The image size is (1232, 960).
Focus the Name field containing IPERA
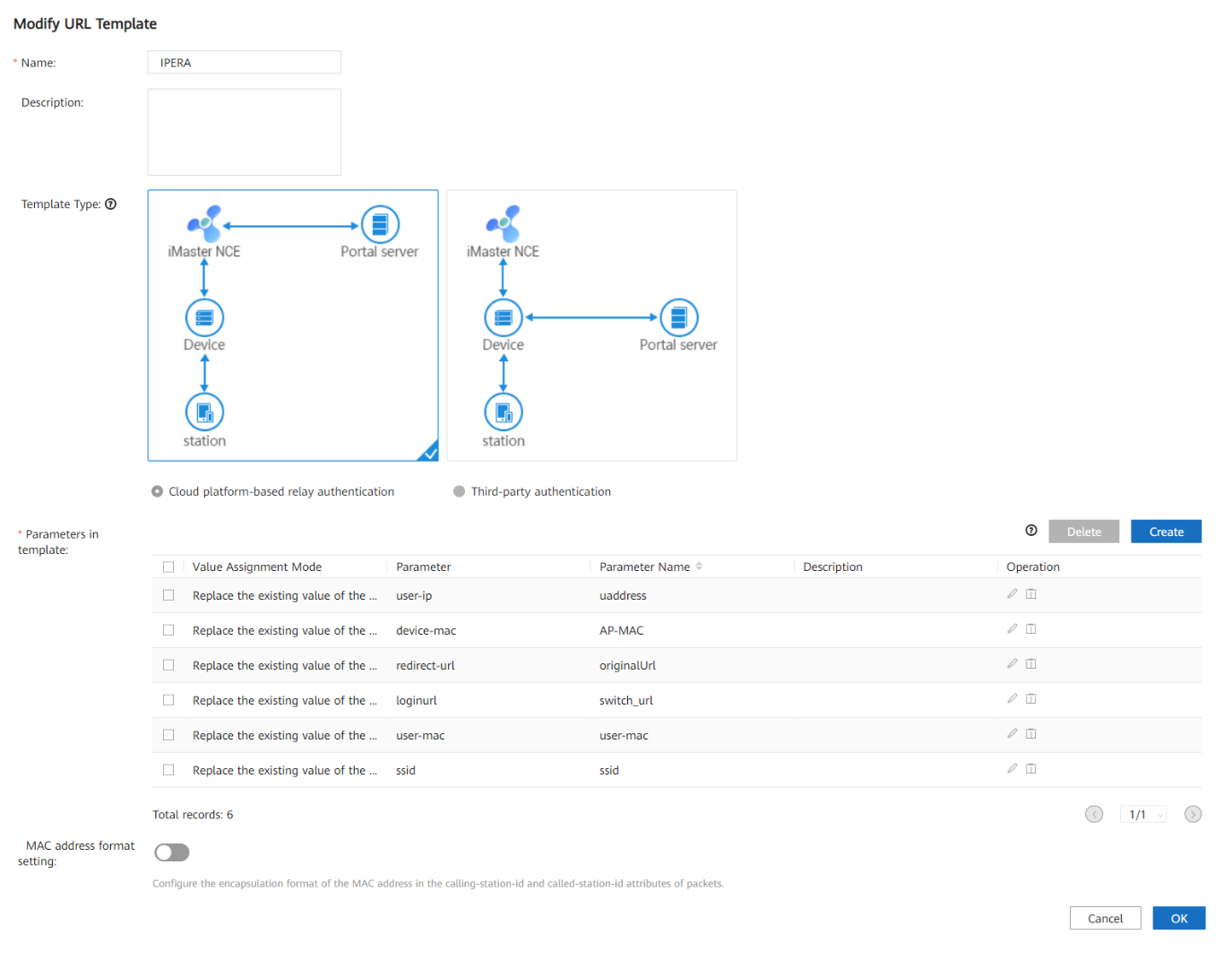click(x=245, y=62)
